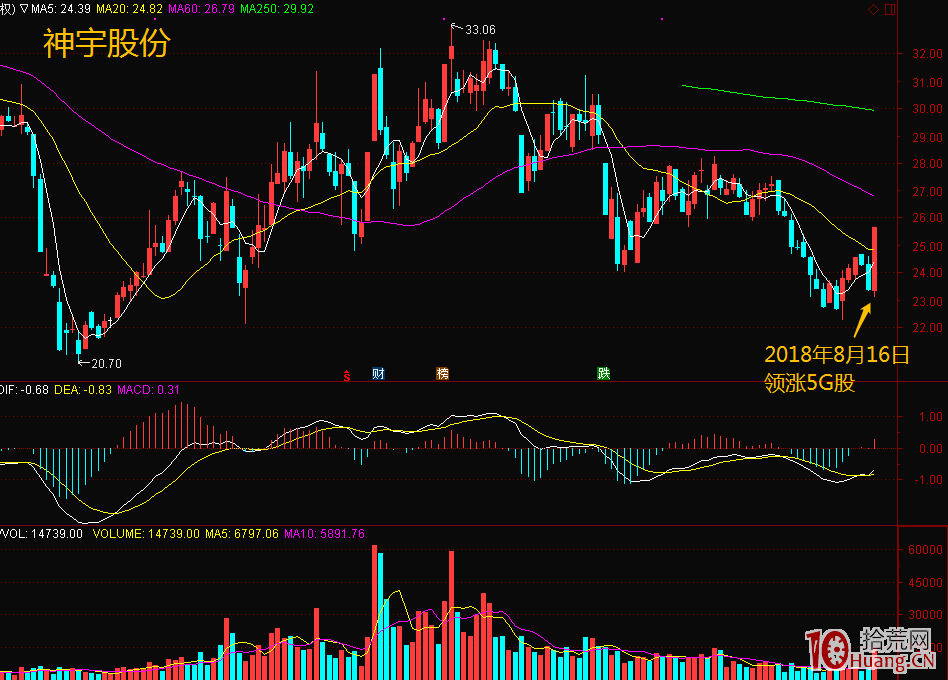Viewport: 948px width, 680px height.
Task: Click the DIF: -0.68 value
Action: tap(24, 390)
